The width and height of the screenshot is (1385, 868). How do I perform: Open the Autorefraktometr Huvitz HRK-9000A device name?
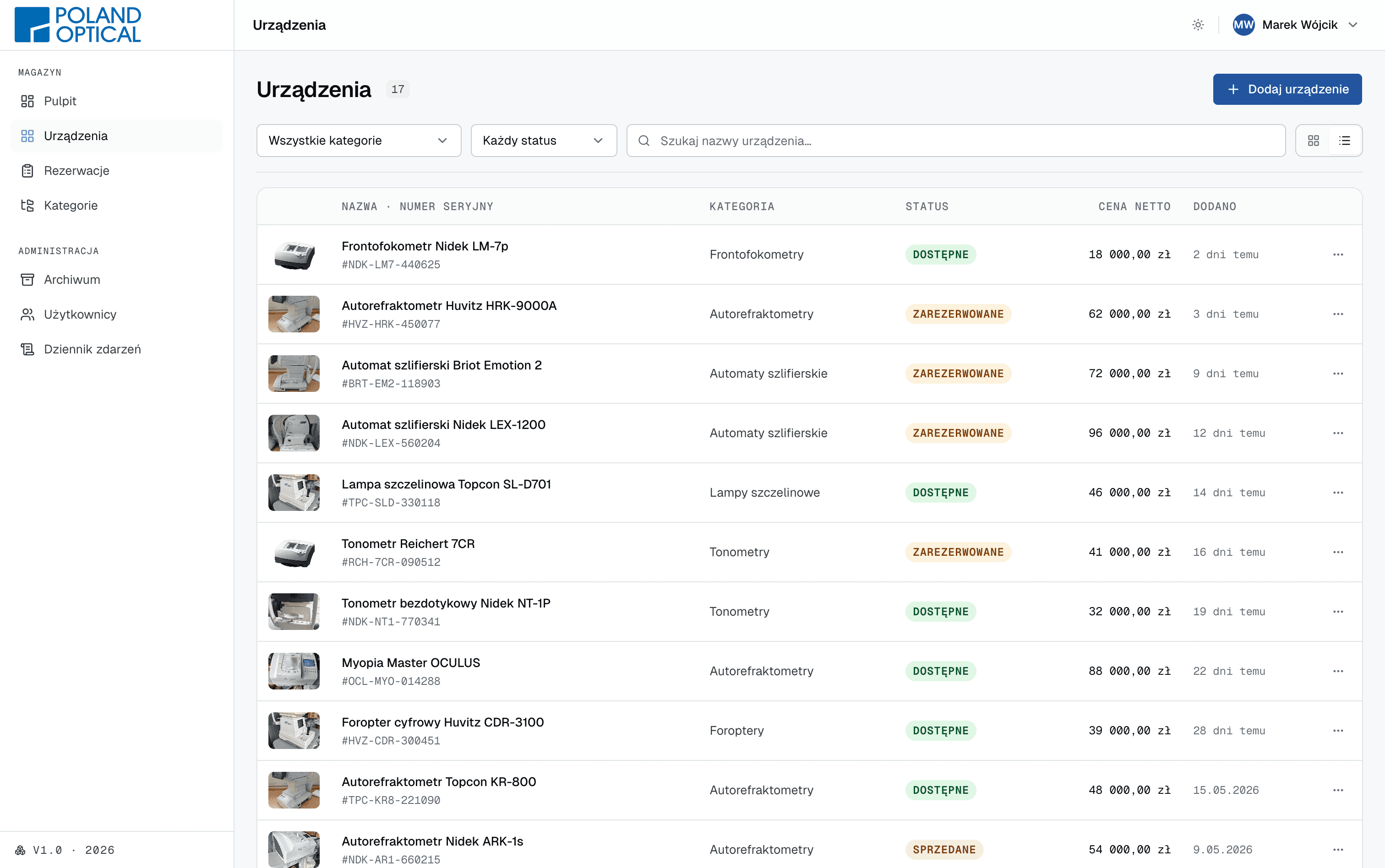(449, 306)
